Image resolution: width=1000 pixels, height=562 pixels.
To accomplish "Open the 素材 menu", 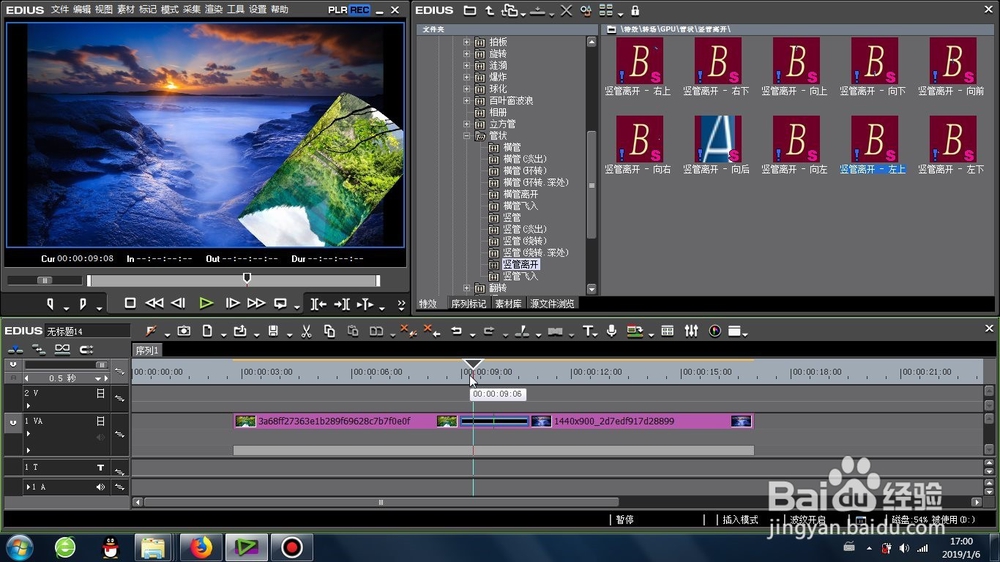I will coord(126,10).
